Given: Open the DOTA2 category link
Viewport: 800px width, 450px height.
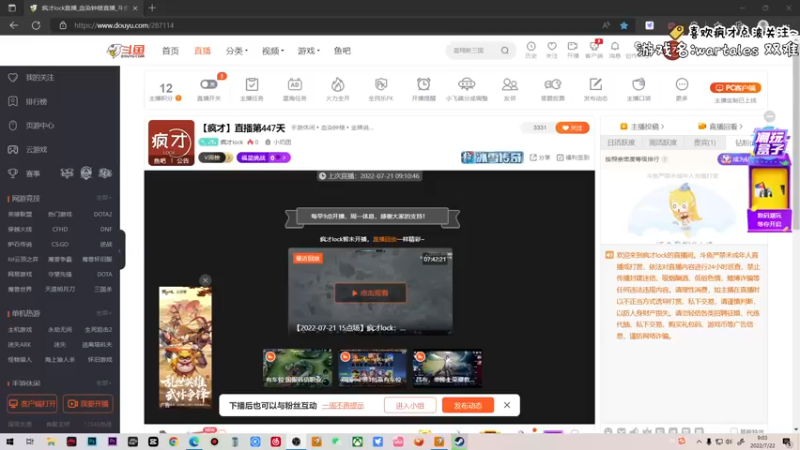Looking at the screenshot, I should point(103,214).
